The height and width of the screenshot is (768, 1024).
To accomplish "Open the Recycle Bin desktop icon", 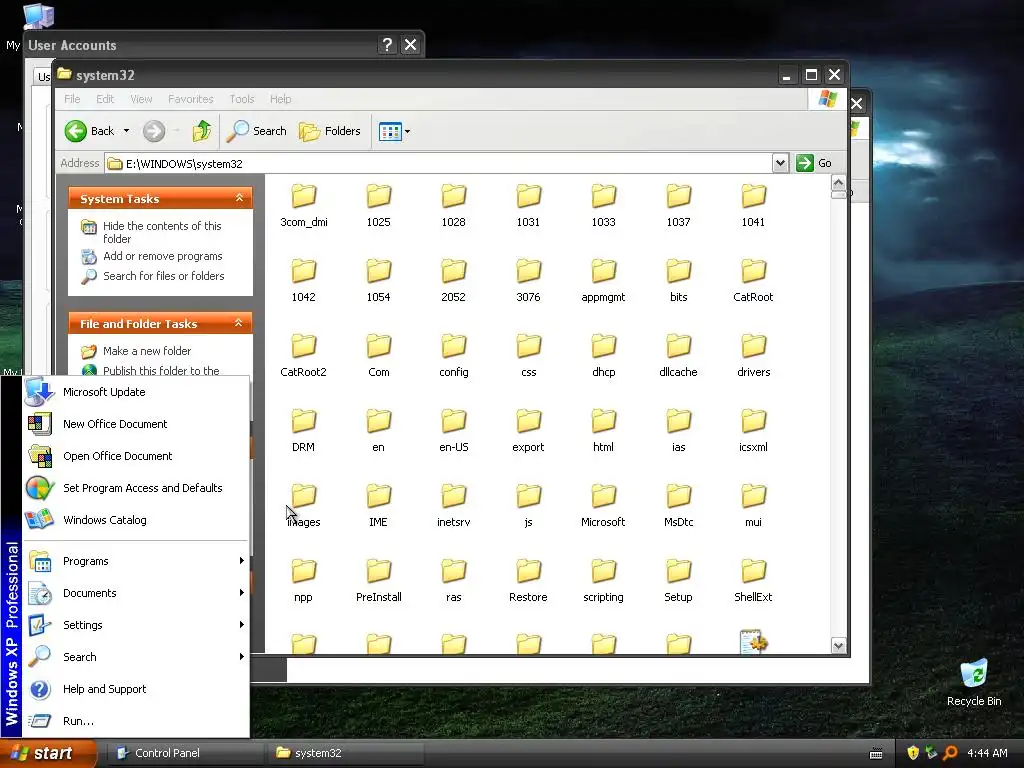I will click(974, 683).
